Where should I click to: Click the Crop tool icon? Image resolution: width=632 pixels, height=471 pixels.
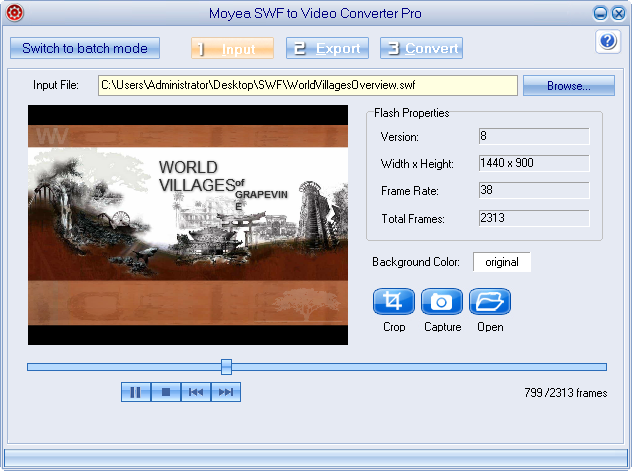[393, 301]
